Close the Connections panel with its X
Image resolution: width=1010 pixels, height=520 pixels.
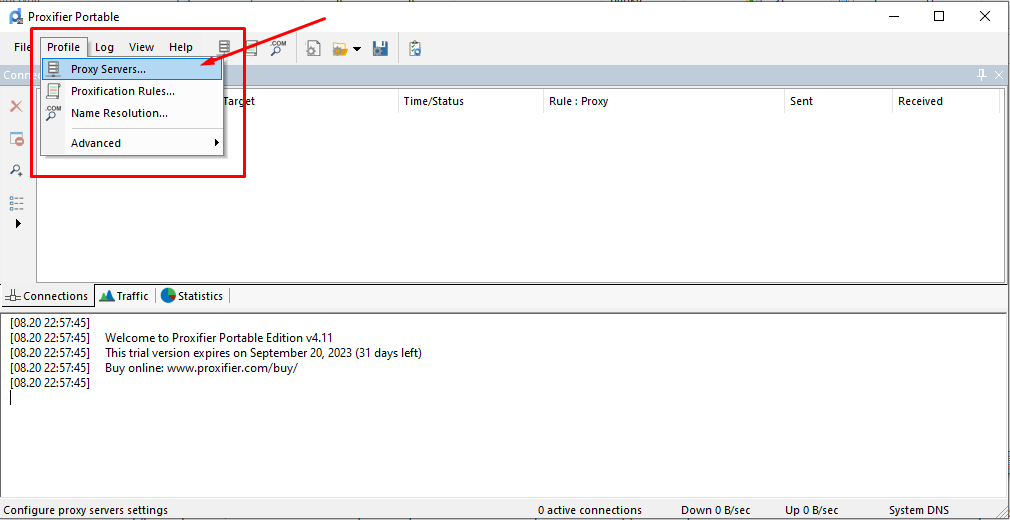coord(999,75)
